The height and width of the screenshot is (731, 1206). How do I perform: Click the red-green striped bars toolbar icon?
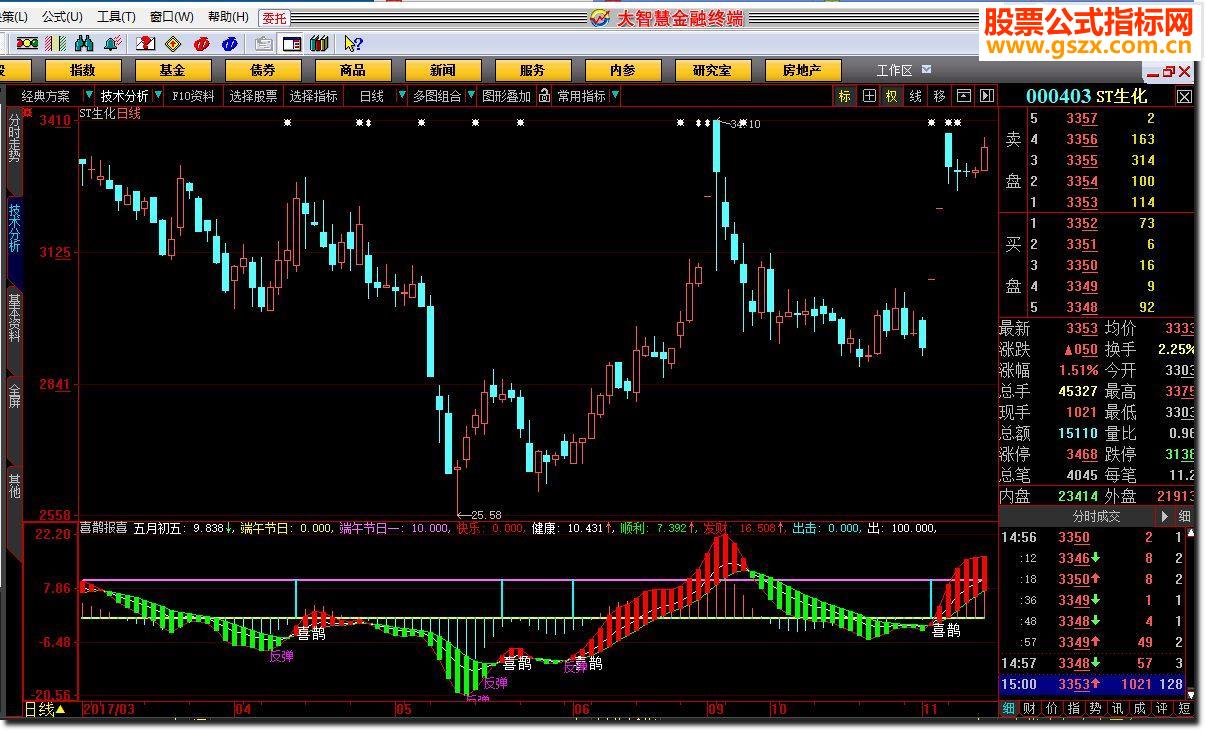coord(57,43)
